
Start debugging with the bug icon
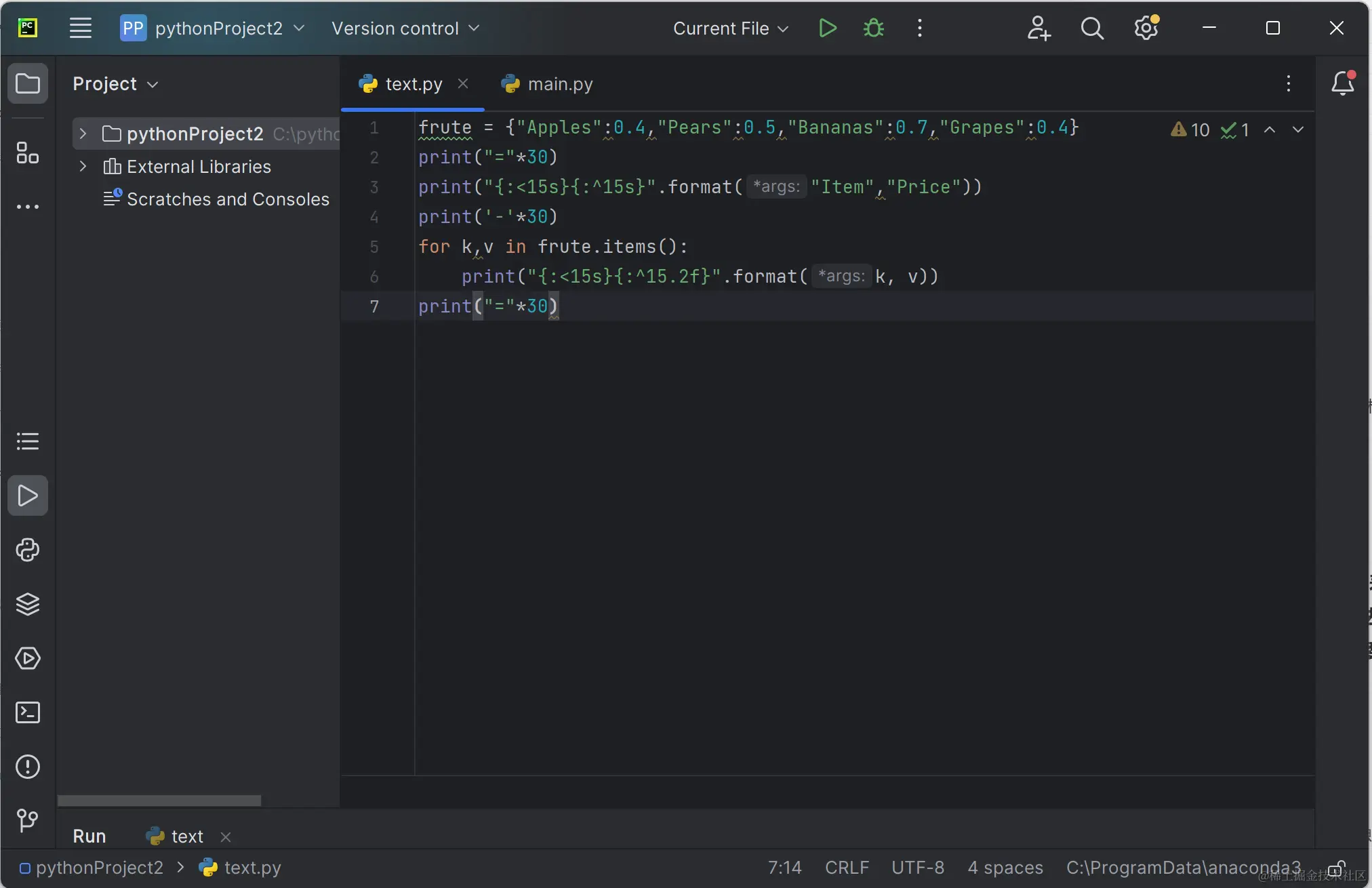[873, 28]
